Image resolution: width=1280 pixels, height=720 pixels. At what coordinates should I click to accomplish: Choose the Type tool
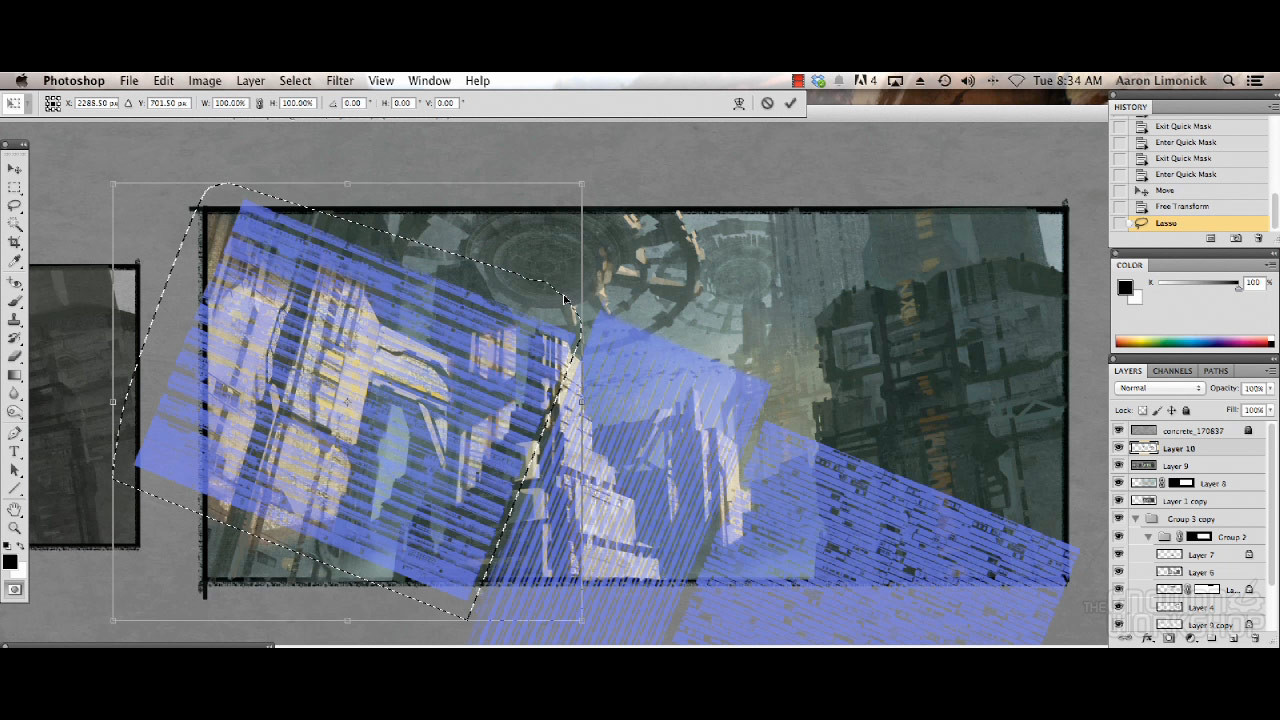(15, 452)
